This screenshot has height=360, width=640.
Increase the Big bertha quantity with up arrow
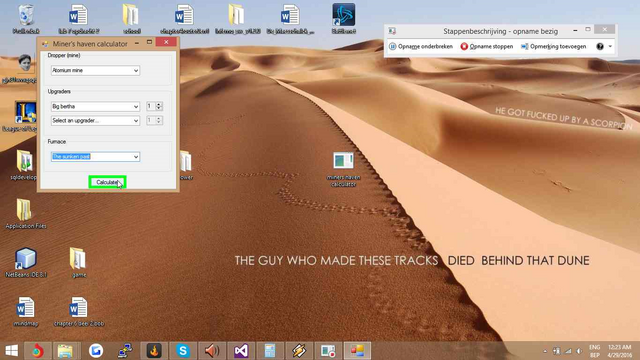159,104
